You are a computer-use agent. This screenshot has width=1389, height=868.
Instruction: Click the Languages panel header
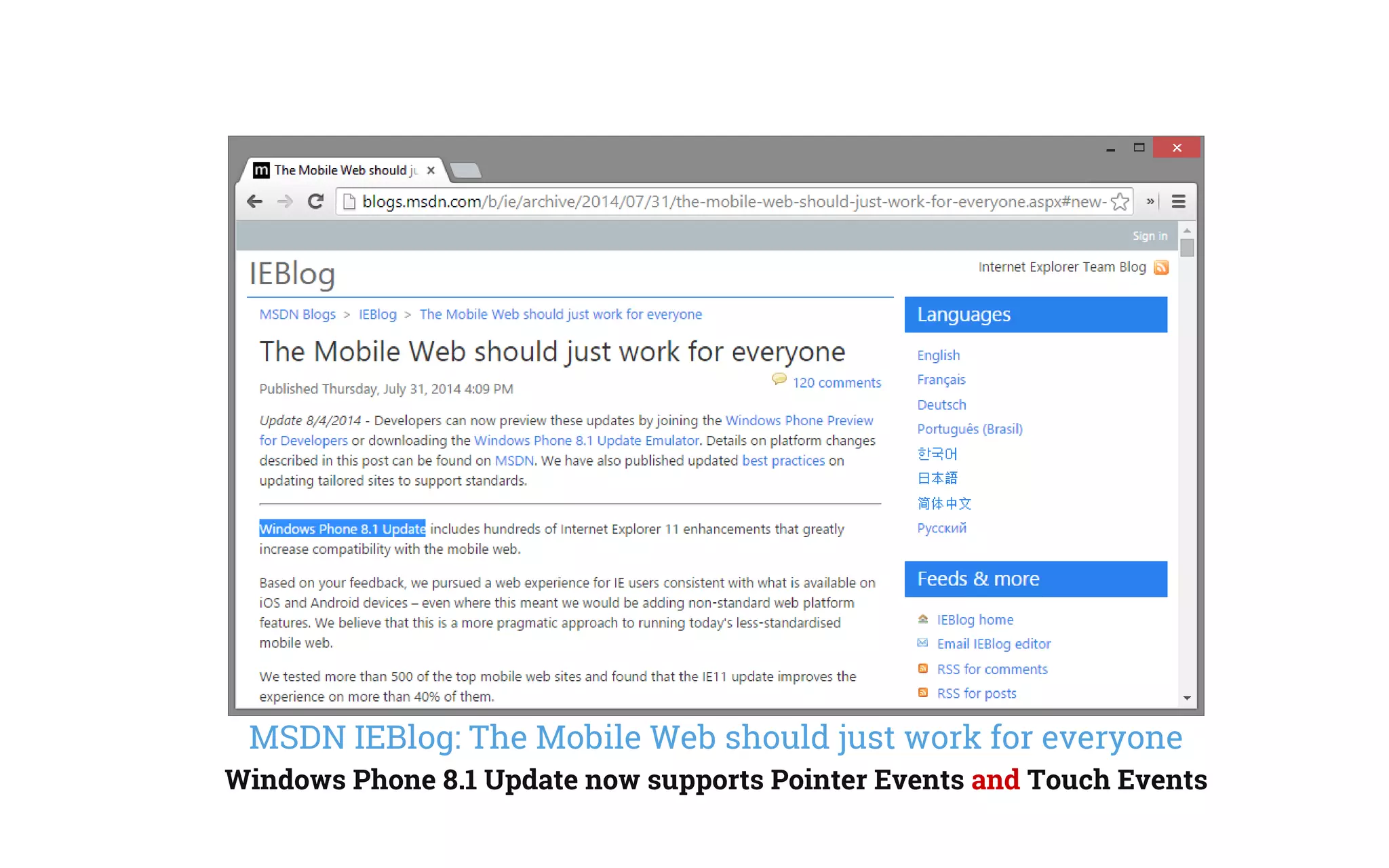point(1036,315)
